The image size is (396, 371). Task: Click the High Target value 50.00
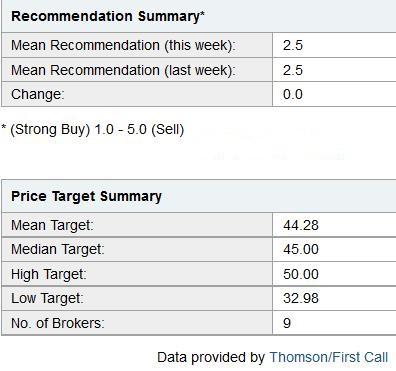301,274
